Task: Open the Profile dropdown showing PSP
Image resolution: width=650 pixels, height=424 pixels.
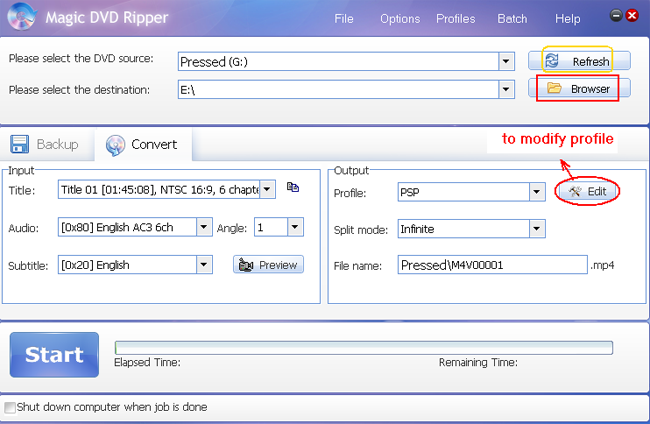Action: (x=537, y=192)
